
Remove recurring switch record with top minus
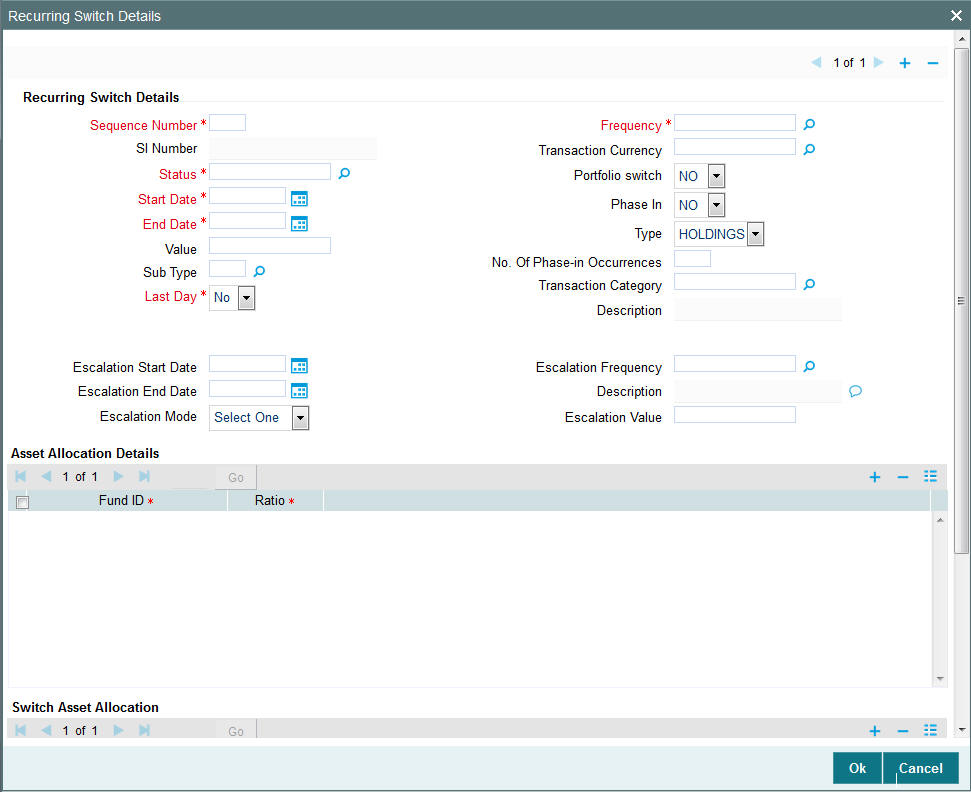[933, 63]
